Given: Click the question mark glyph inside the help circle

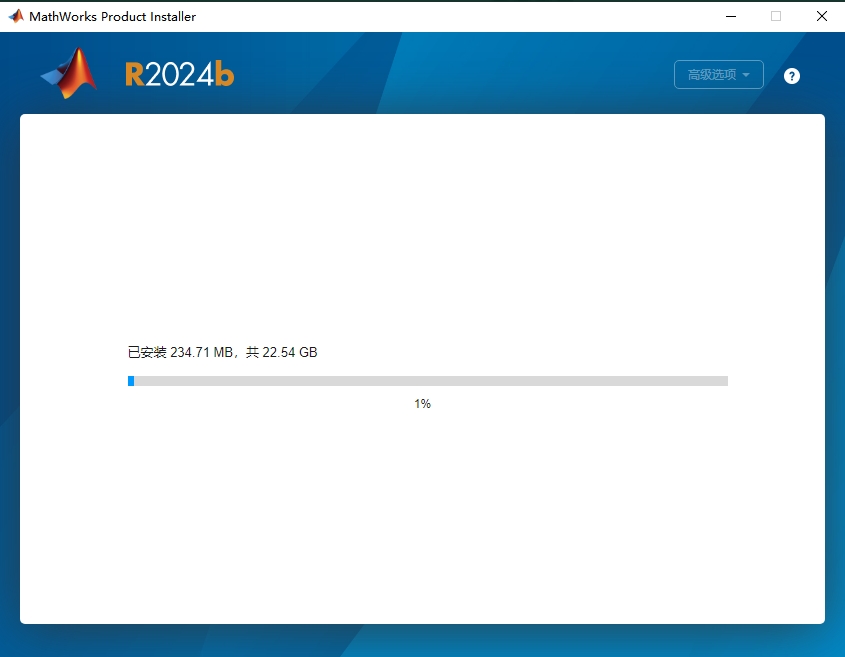Looking at the screenshot, I should pyautogui.click(x=791, y=75).
